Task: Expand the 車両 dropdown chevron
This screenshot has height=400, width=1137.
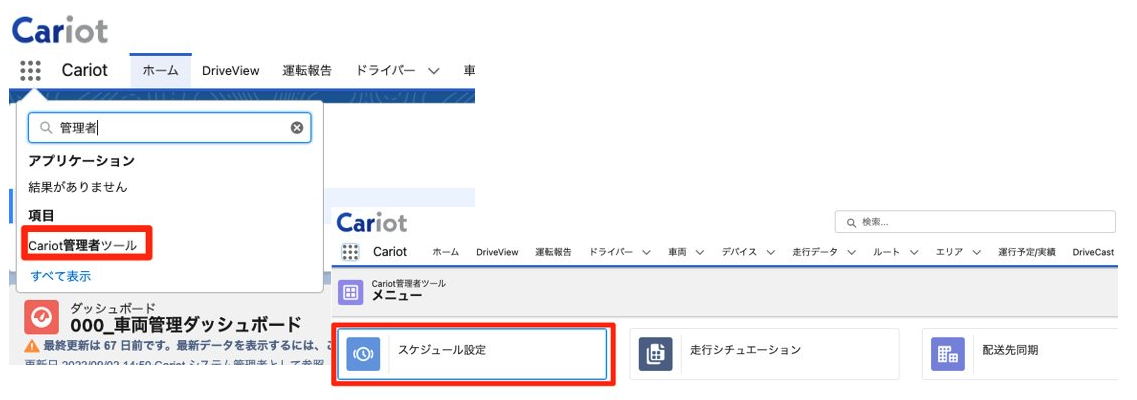Action: click(x=700, y=252)
